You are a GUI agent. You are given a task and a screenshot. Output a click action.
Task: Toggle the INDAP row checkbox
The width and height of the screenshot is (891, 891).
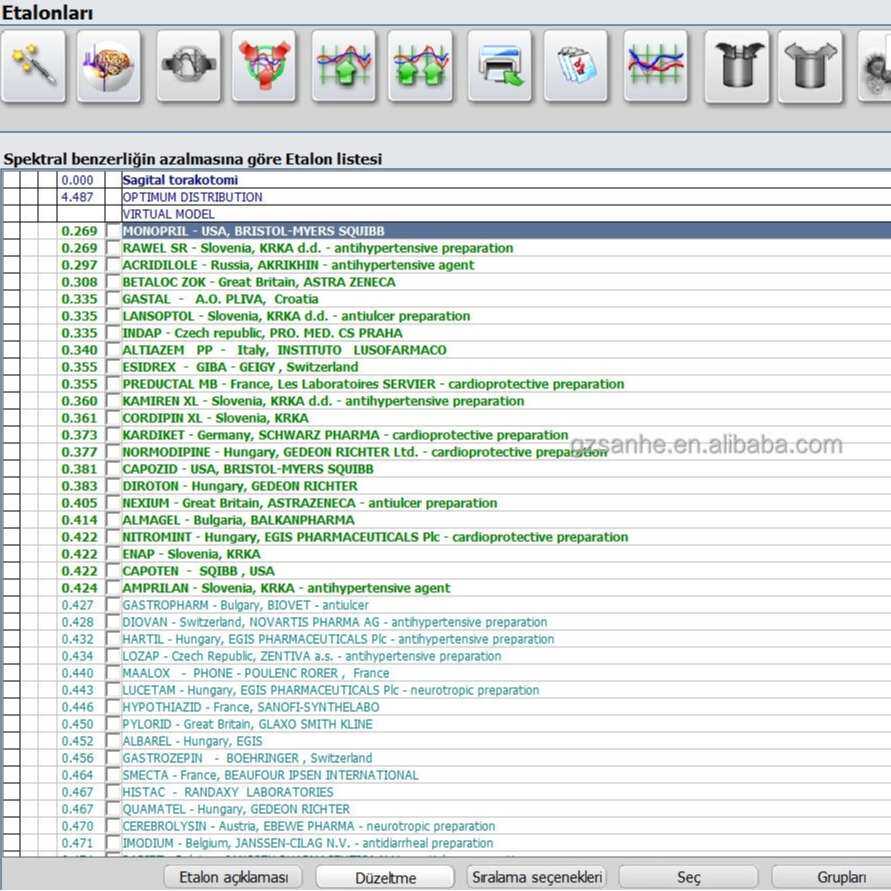point(113,333)
